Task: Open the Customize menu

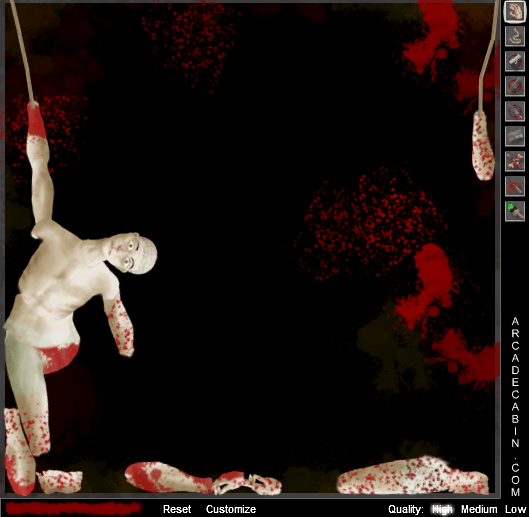Action: pos(231,509)
